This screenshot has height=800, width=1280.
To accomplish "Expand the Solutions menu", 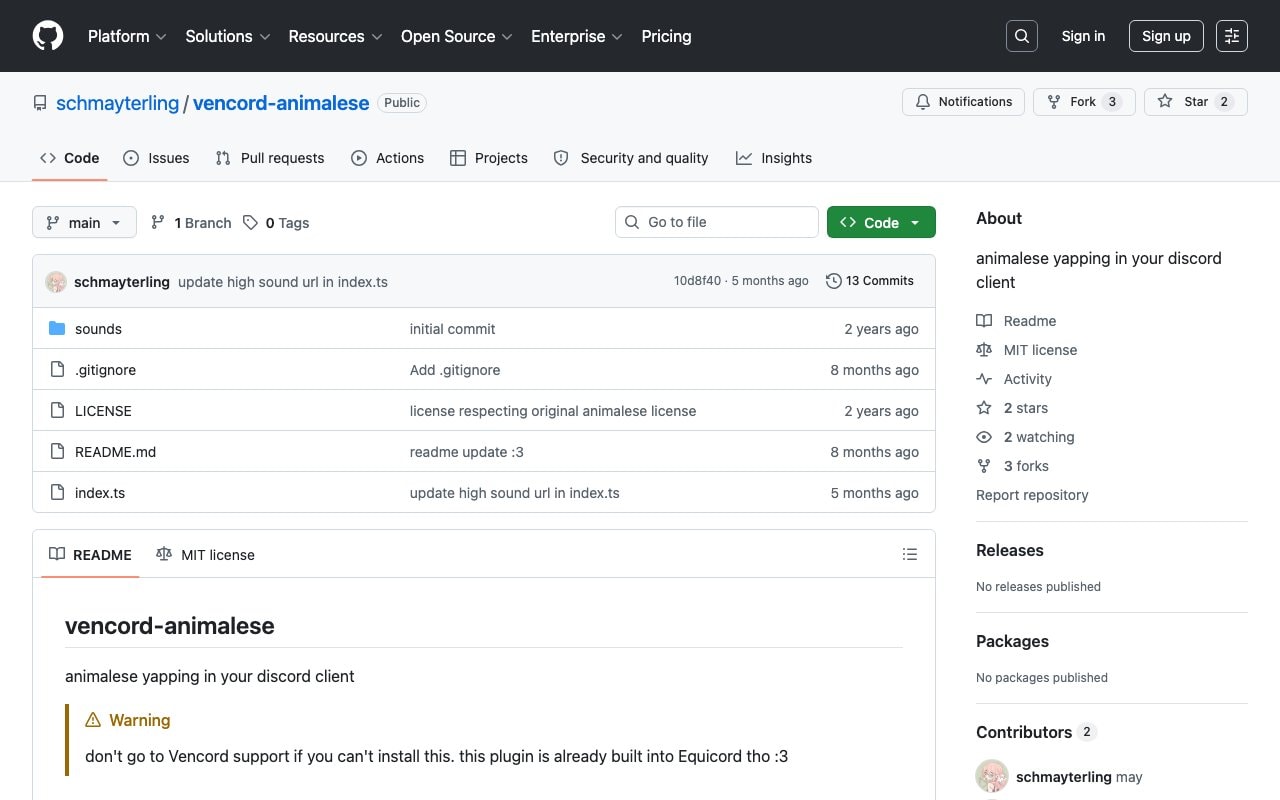I will [x=228, y=36].
